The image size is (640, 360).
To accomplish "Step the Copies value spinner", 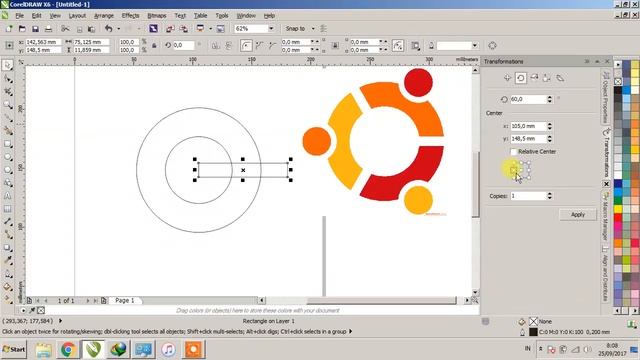I will click(550, 196).
